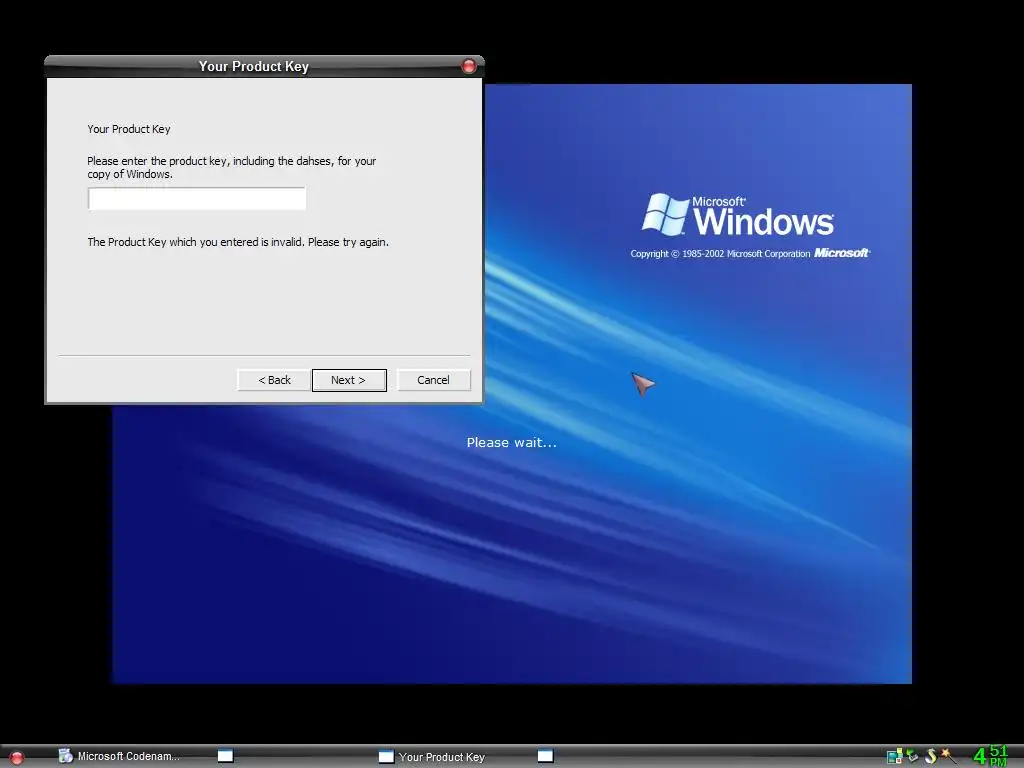Click the green 4:51 PM clock
1024x768 pixels.
[x=991, y=756]
